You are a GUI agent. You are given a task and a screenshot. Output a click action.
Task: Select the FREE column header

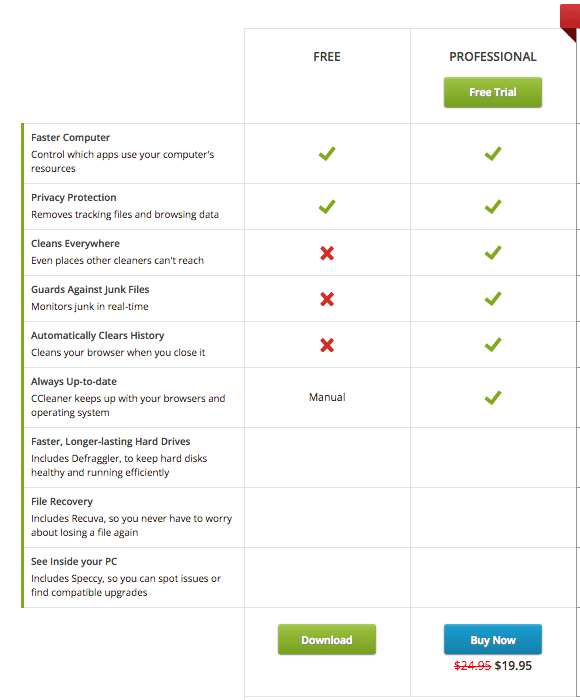click(327, 57)
